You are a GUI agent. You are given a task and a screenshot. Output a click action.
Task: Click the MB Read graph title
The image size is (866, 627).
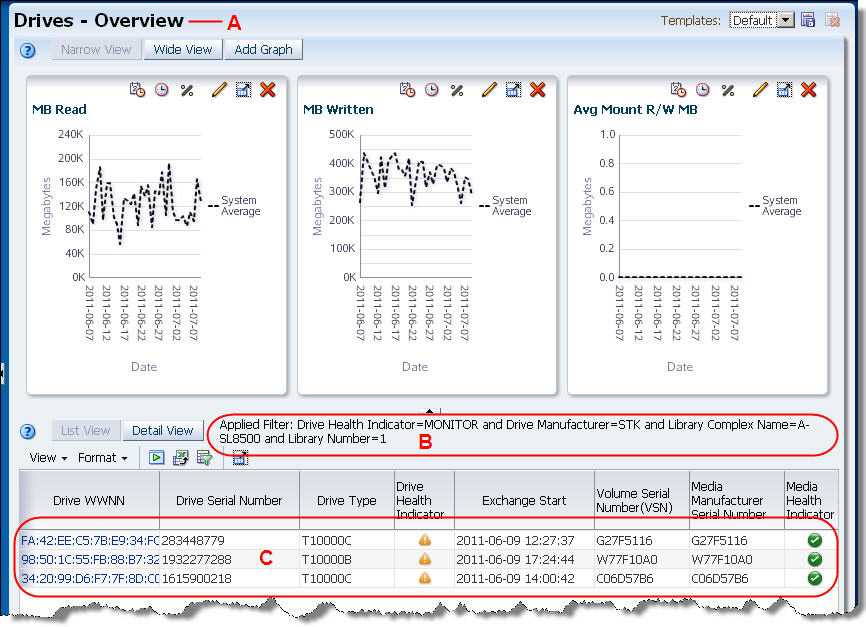59,109
